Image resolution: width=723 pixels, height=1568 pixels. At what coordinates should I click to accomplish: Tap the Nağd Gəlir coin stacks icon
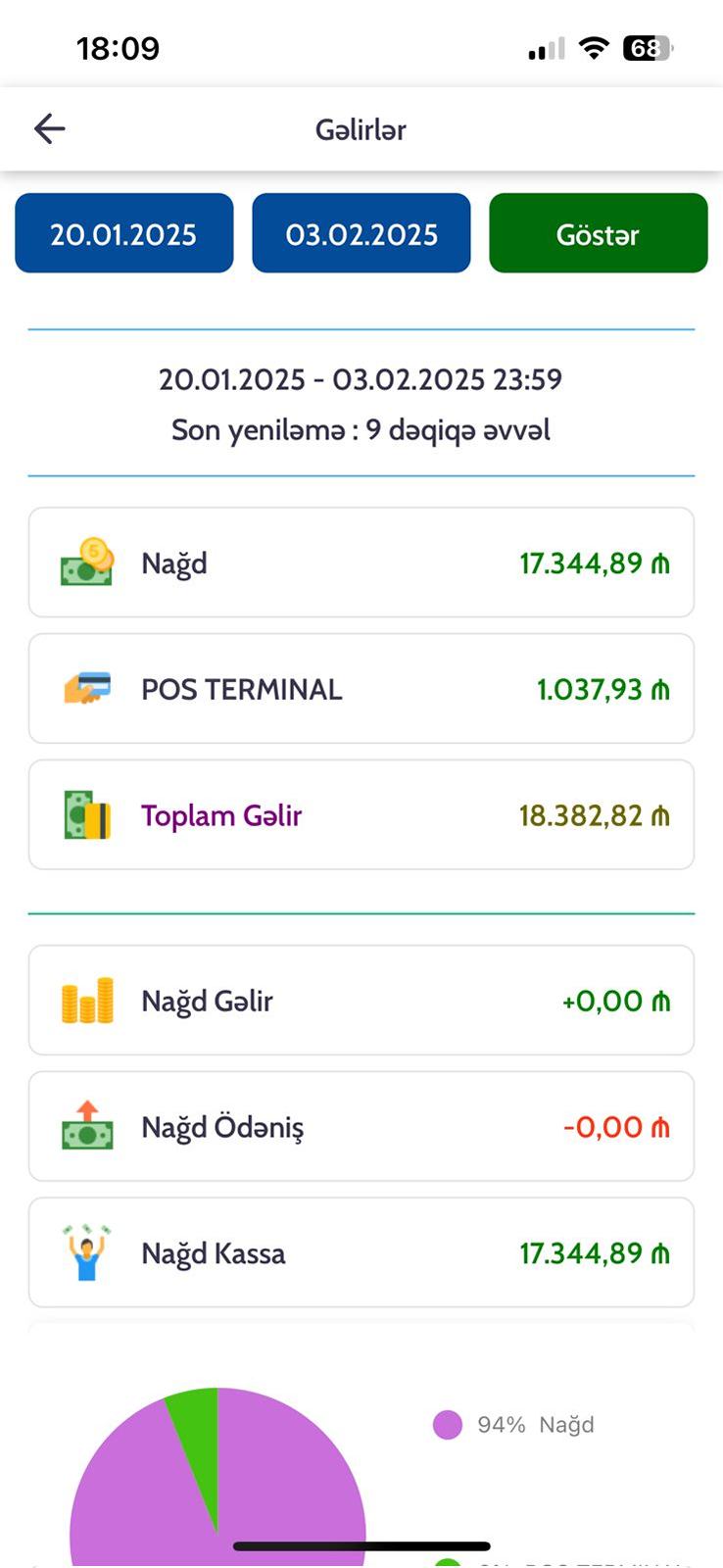(87, 1001)
